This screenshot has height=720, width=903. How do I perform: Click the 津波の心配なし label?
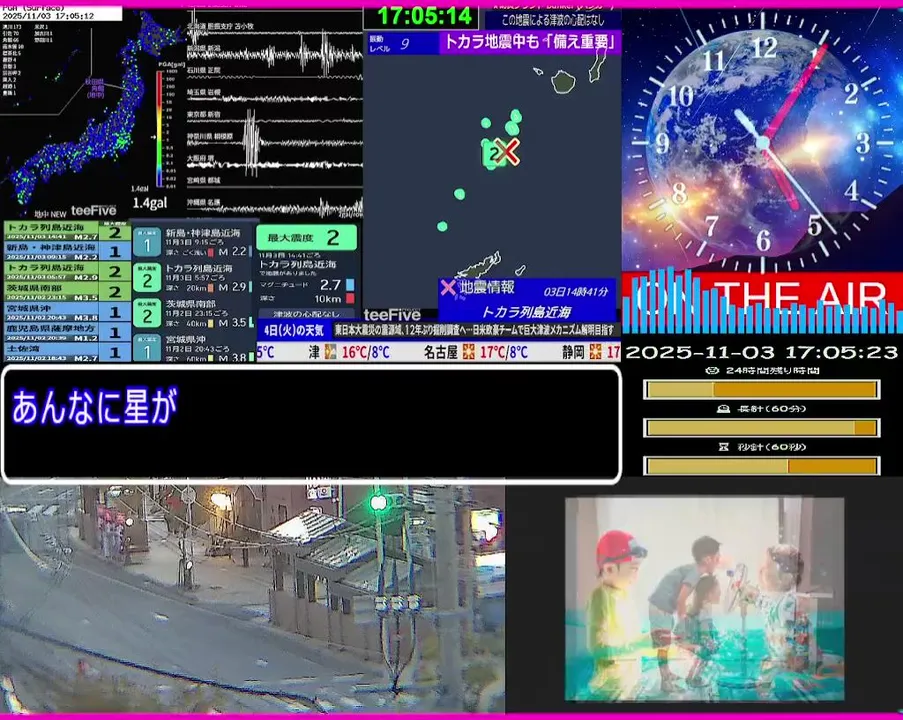(306, 314)
